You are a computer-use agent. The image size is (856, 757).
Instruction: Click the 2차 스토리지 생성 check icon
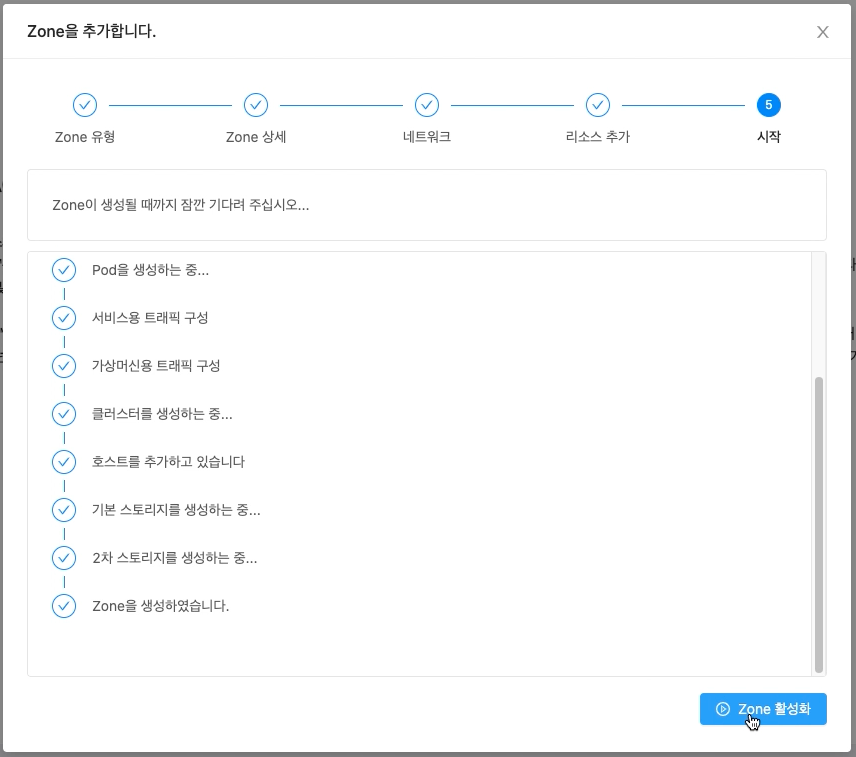pyautogui.click(x=64, y=558)
